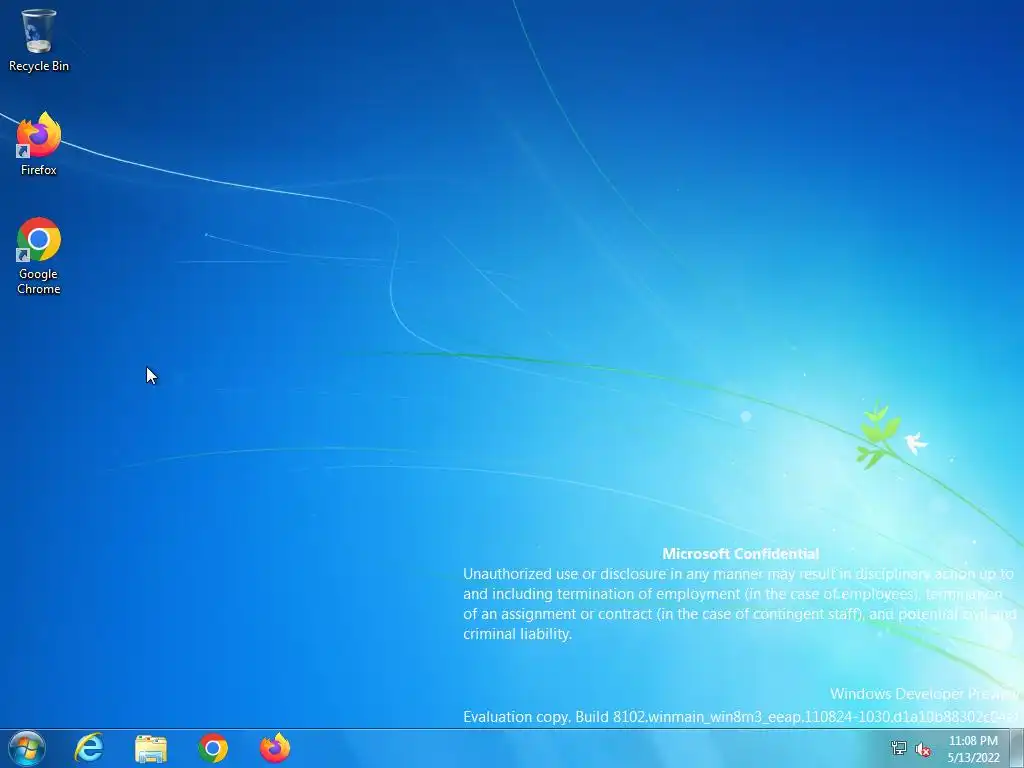Select the Recycle Bin desktop icon

[x=39, y=40]
